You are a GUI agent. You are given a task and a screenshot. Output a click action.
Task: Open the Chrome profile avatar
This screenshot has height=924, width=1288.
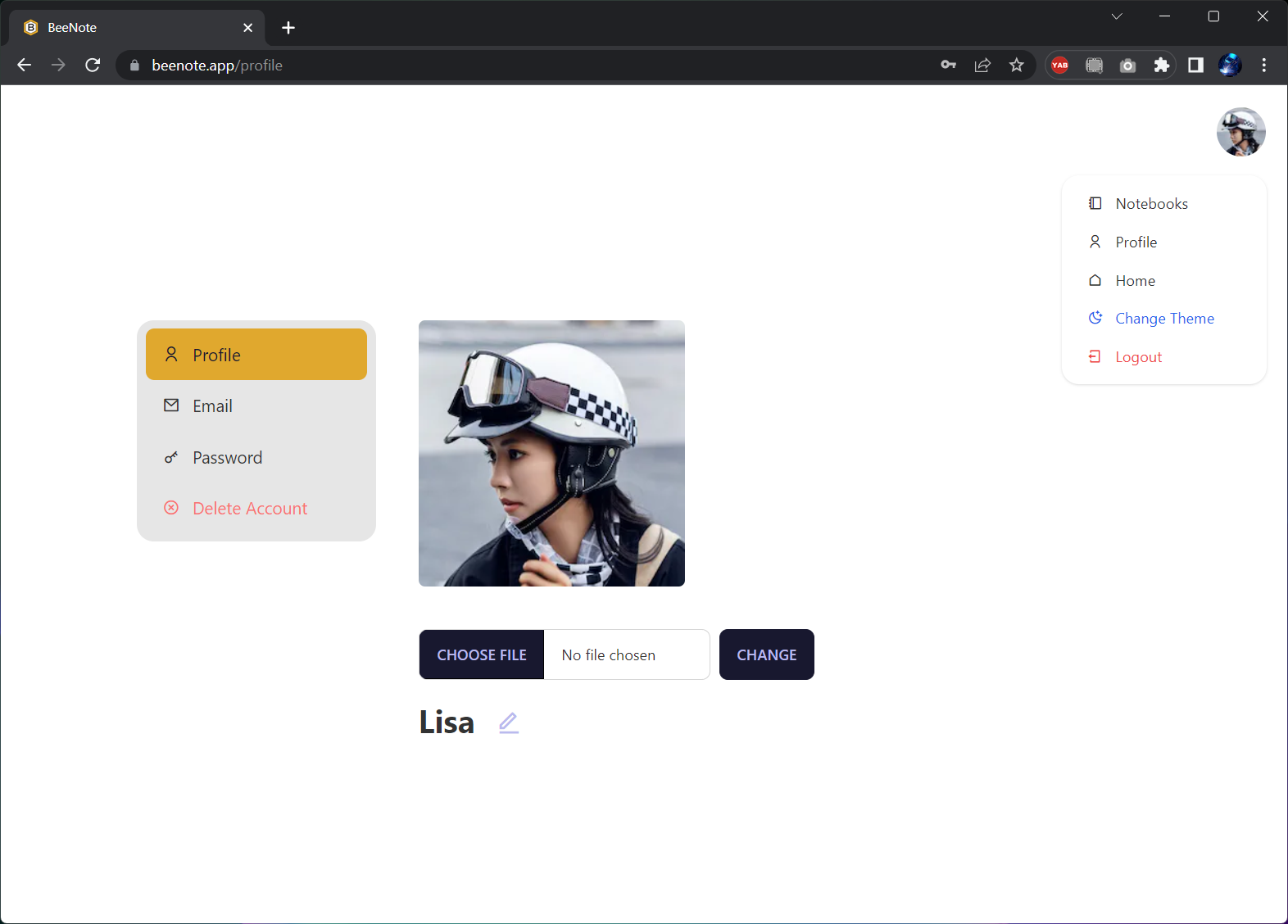pyautogui.click(x=1230, y=65)
